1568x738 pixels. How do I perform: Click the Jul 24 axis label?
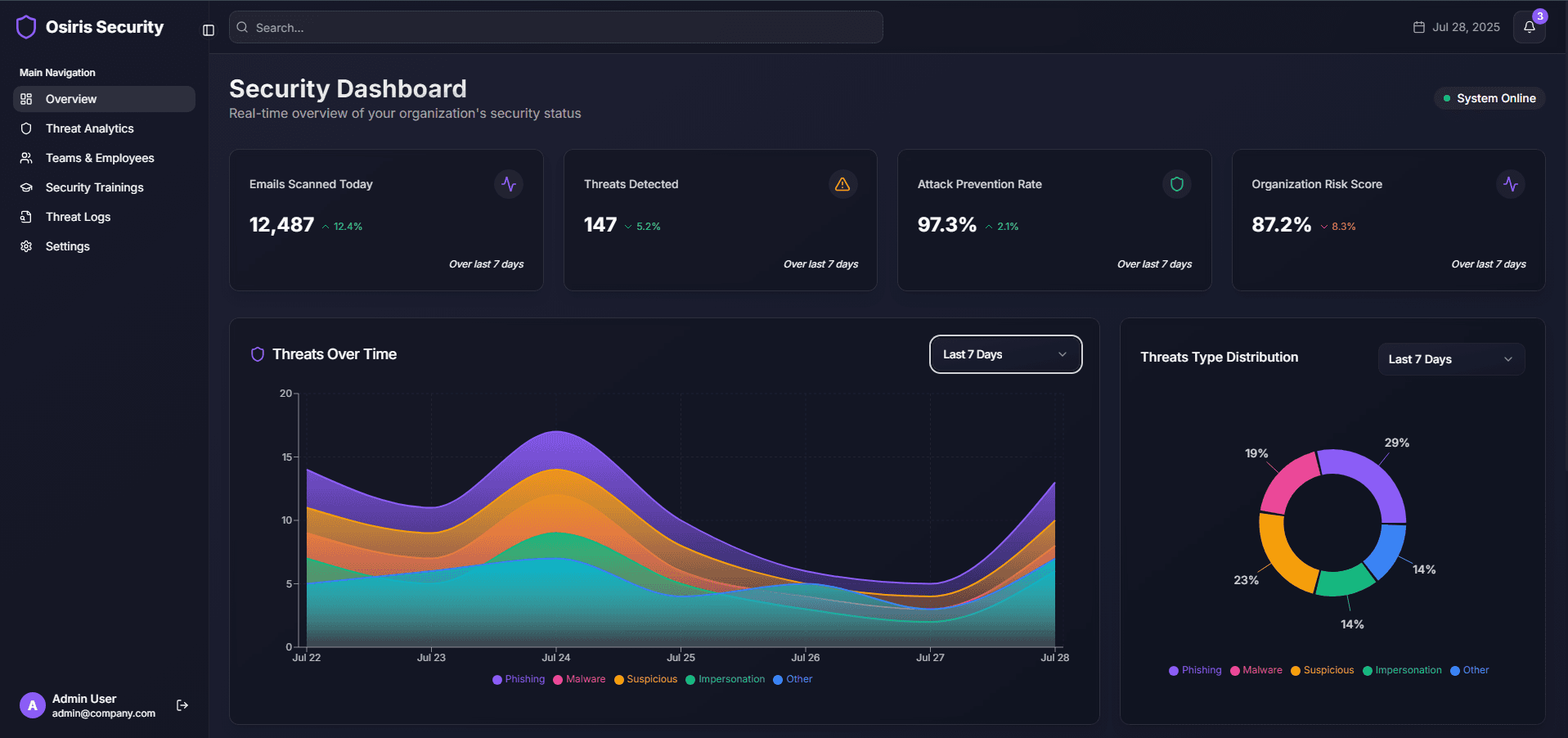(556, 658)
